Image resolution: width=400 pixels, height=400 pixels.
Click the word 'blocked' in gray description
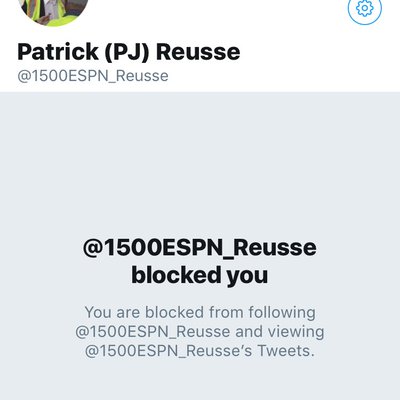174,313
